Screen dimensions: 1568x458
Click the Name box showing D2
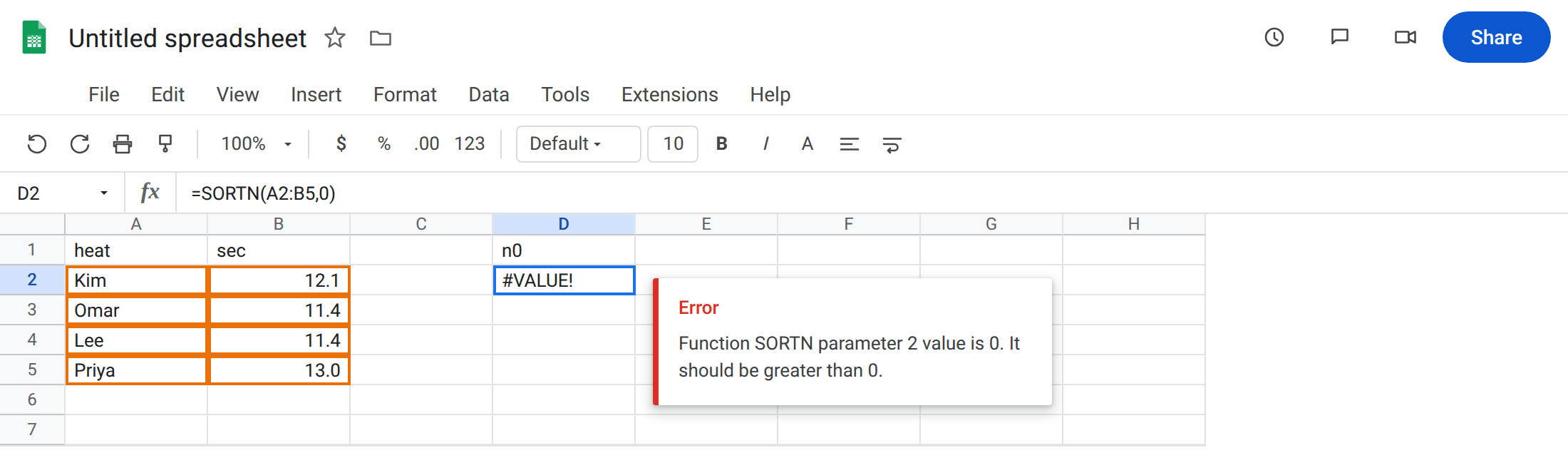(63, 193)
